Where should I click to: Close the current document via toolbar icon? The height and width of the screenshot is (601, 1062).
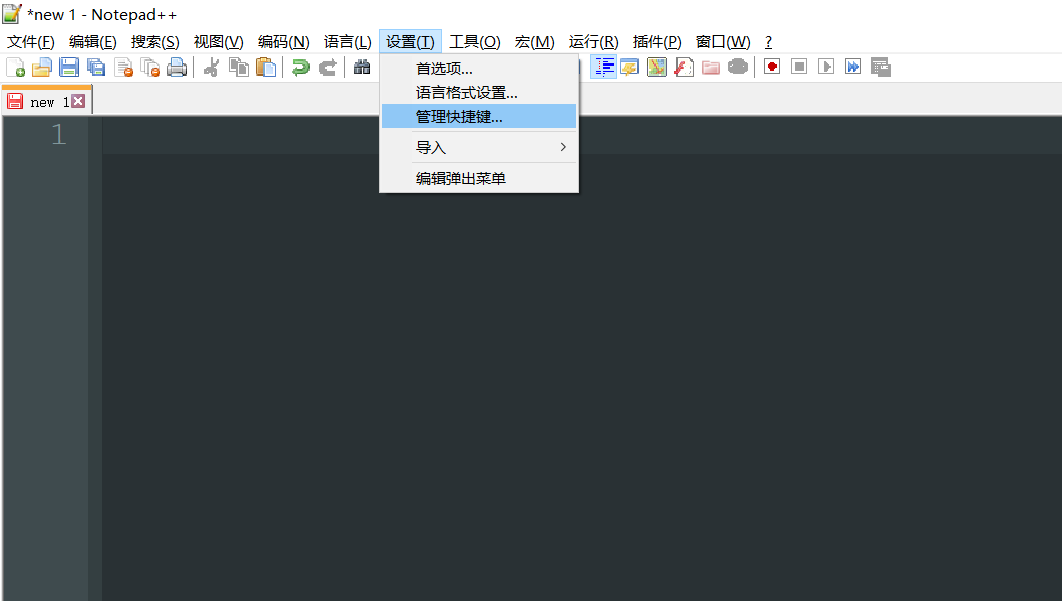(123, 67)
